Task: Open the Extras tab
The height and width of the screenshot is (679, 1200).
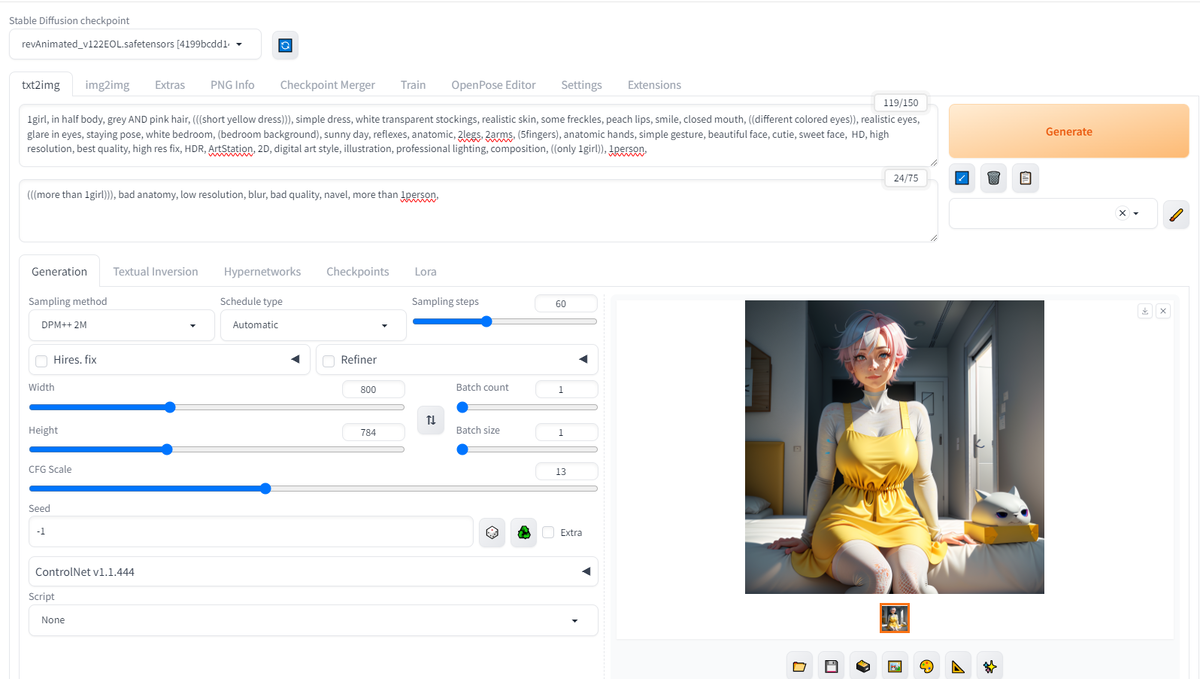Action: click(x=169, y=85)
